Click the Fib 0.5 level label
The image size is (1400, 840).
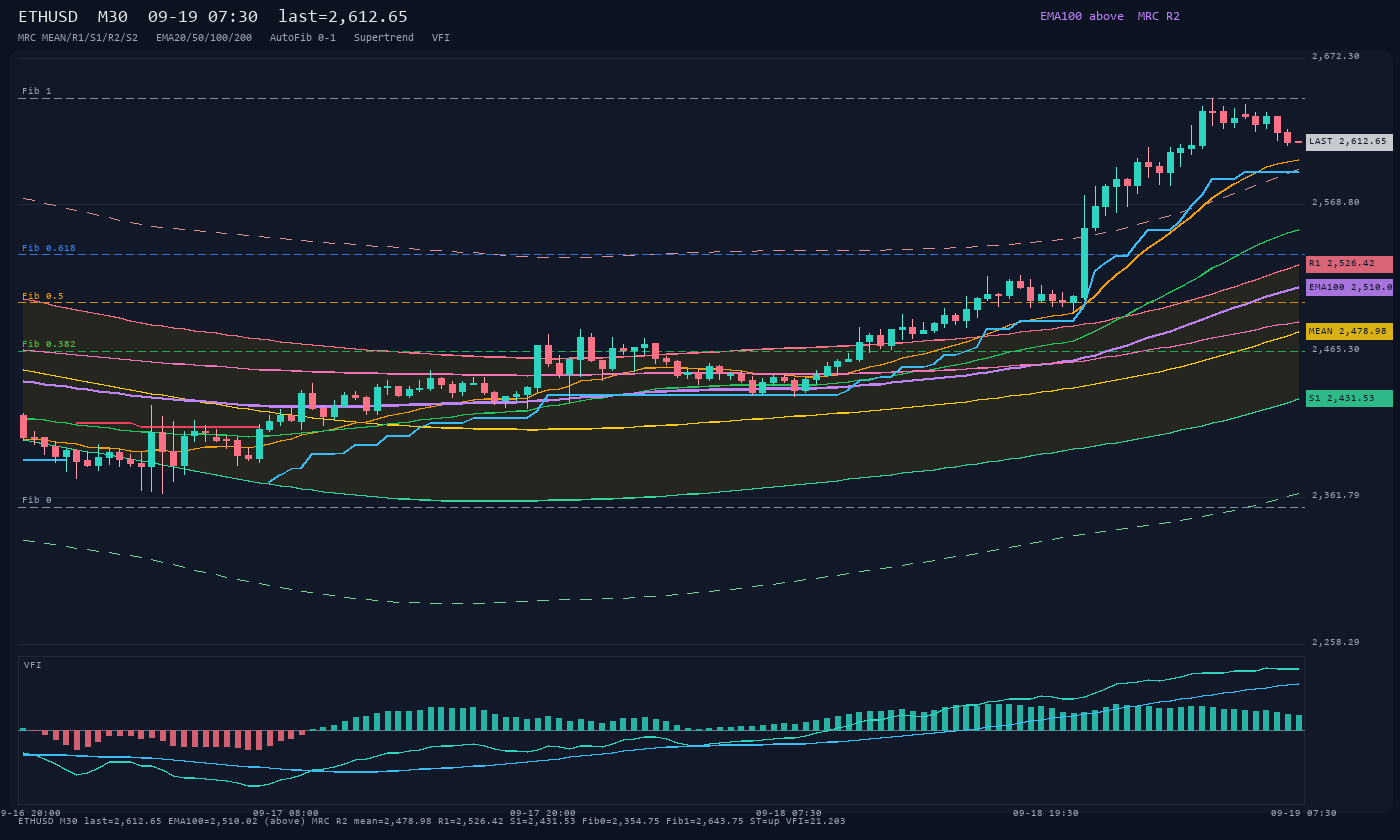pos(43,296)
